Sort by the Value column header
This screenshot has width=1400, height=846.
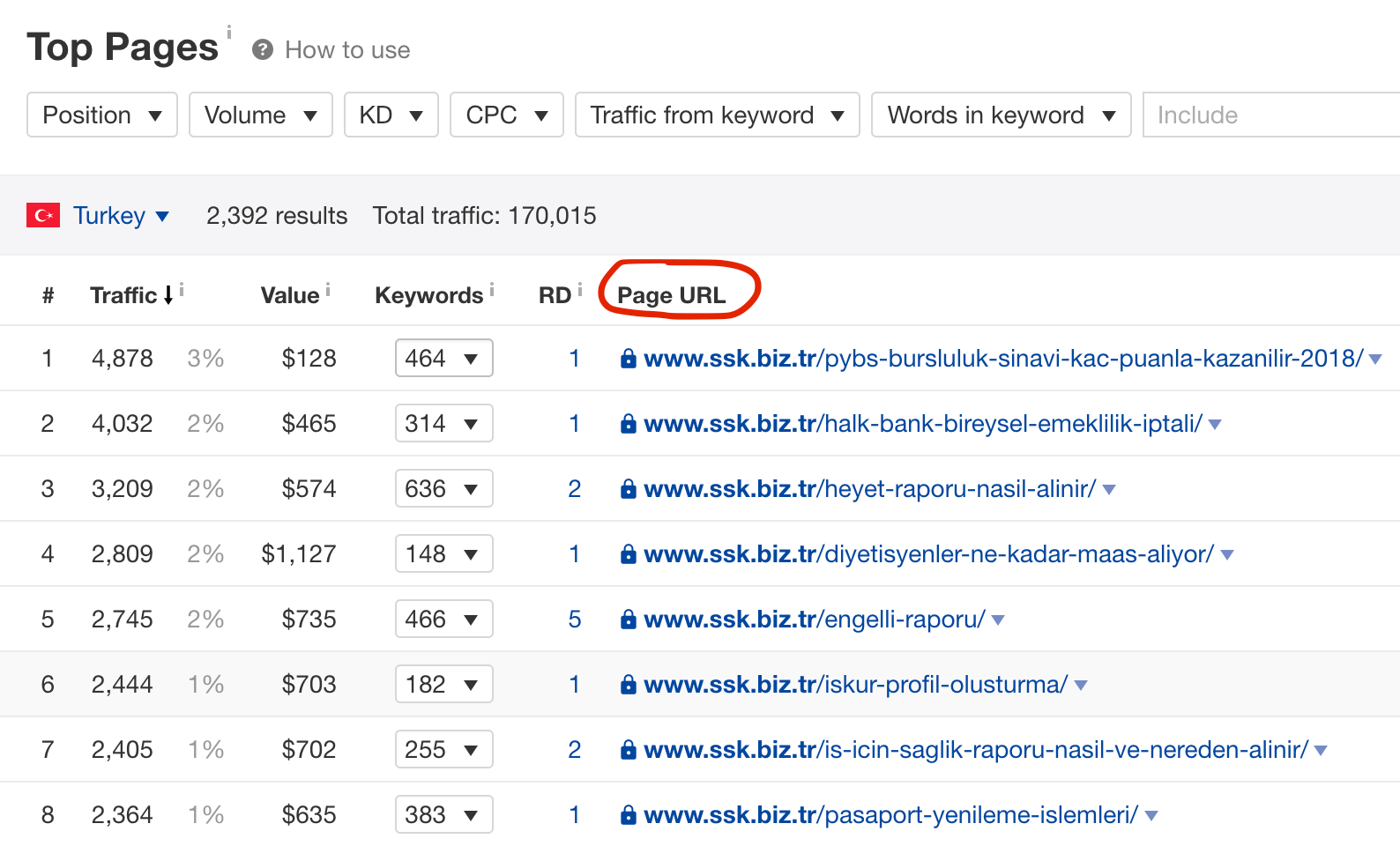(x=290, y=295)
